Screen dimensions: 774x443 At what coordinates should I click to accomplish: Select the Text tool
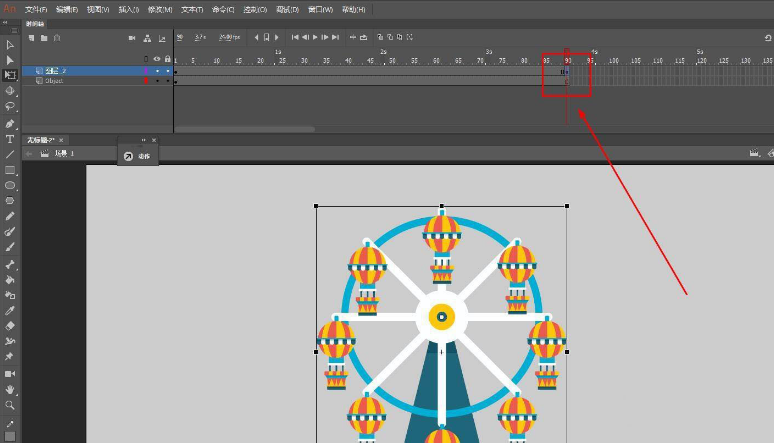click(x=10, y=139)
